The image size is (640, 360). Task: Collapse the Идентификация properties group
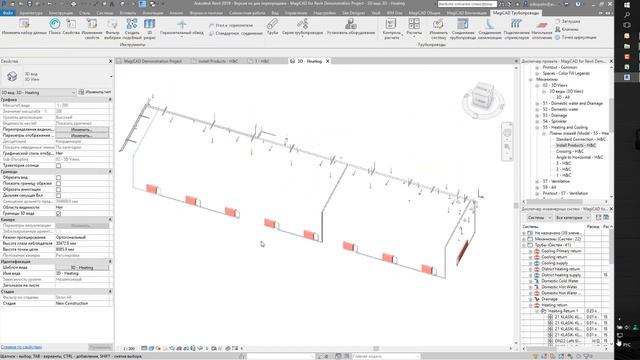point(110,262)
